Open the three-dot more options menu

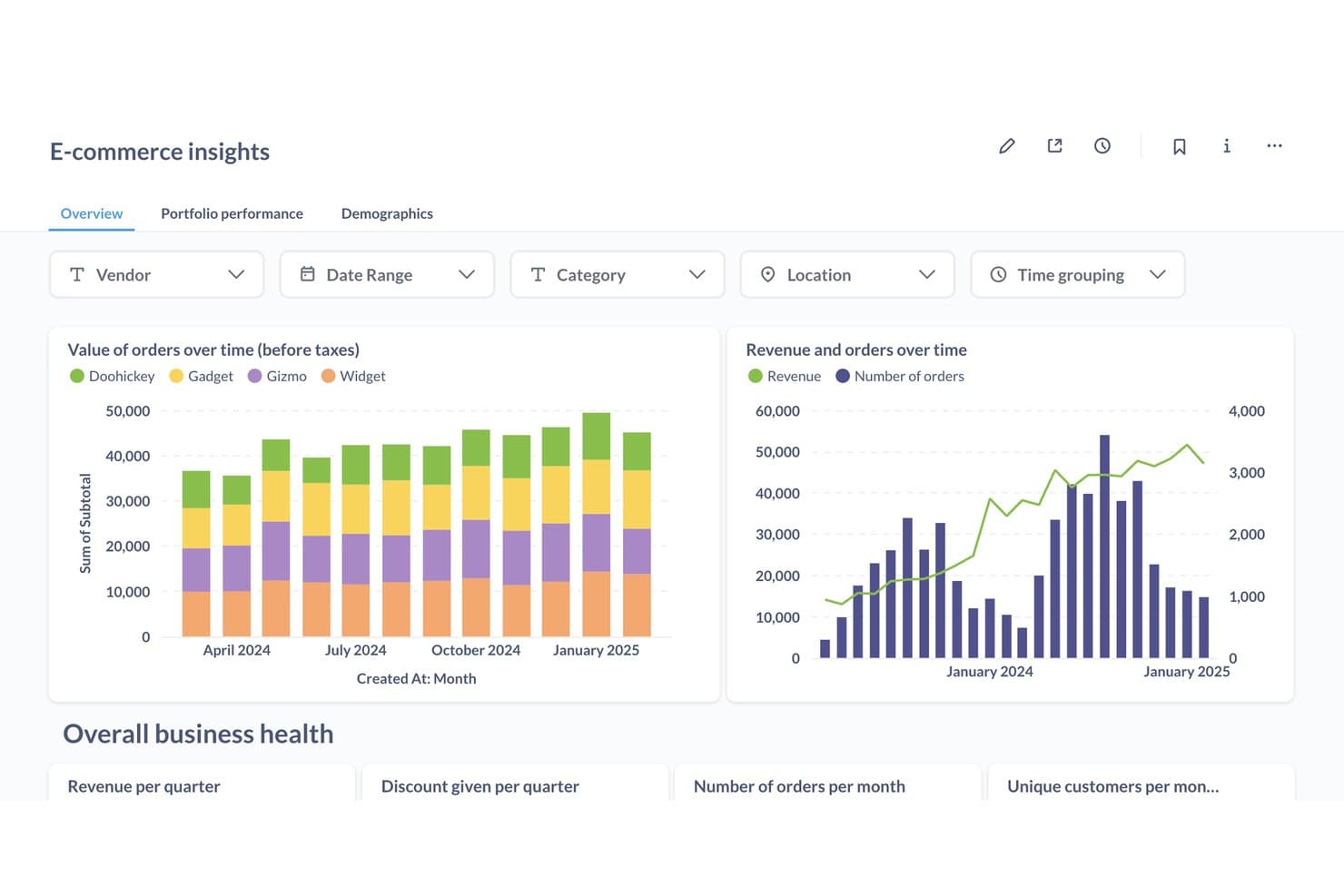click(1274, 146)
